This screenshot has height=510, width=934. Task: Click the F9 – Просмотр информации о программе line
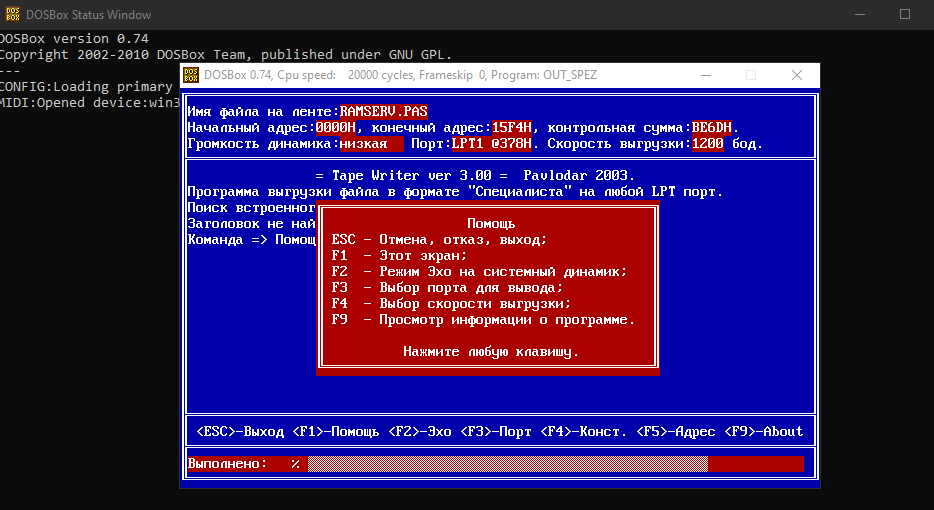483,320
